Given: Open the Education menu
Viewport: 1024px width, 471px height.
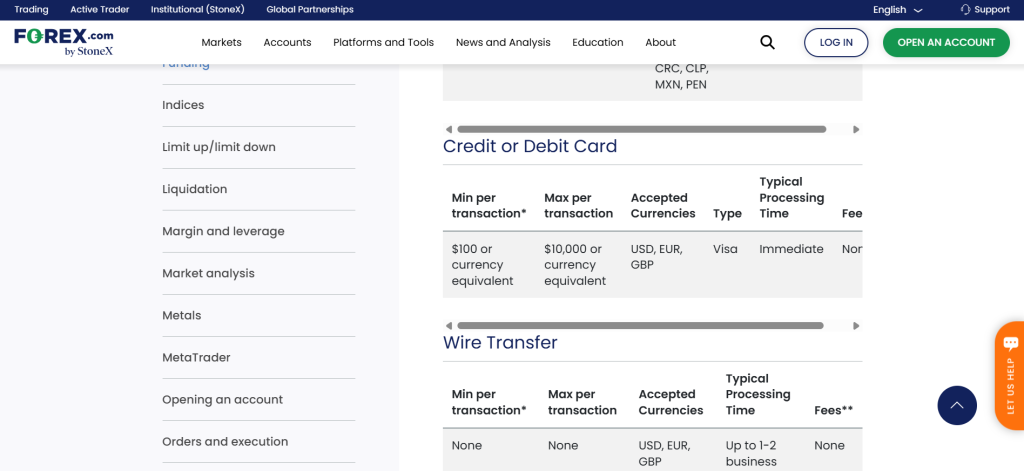Looking at the screenshot, I should [x=598, y=42].
